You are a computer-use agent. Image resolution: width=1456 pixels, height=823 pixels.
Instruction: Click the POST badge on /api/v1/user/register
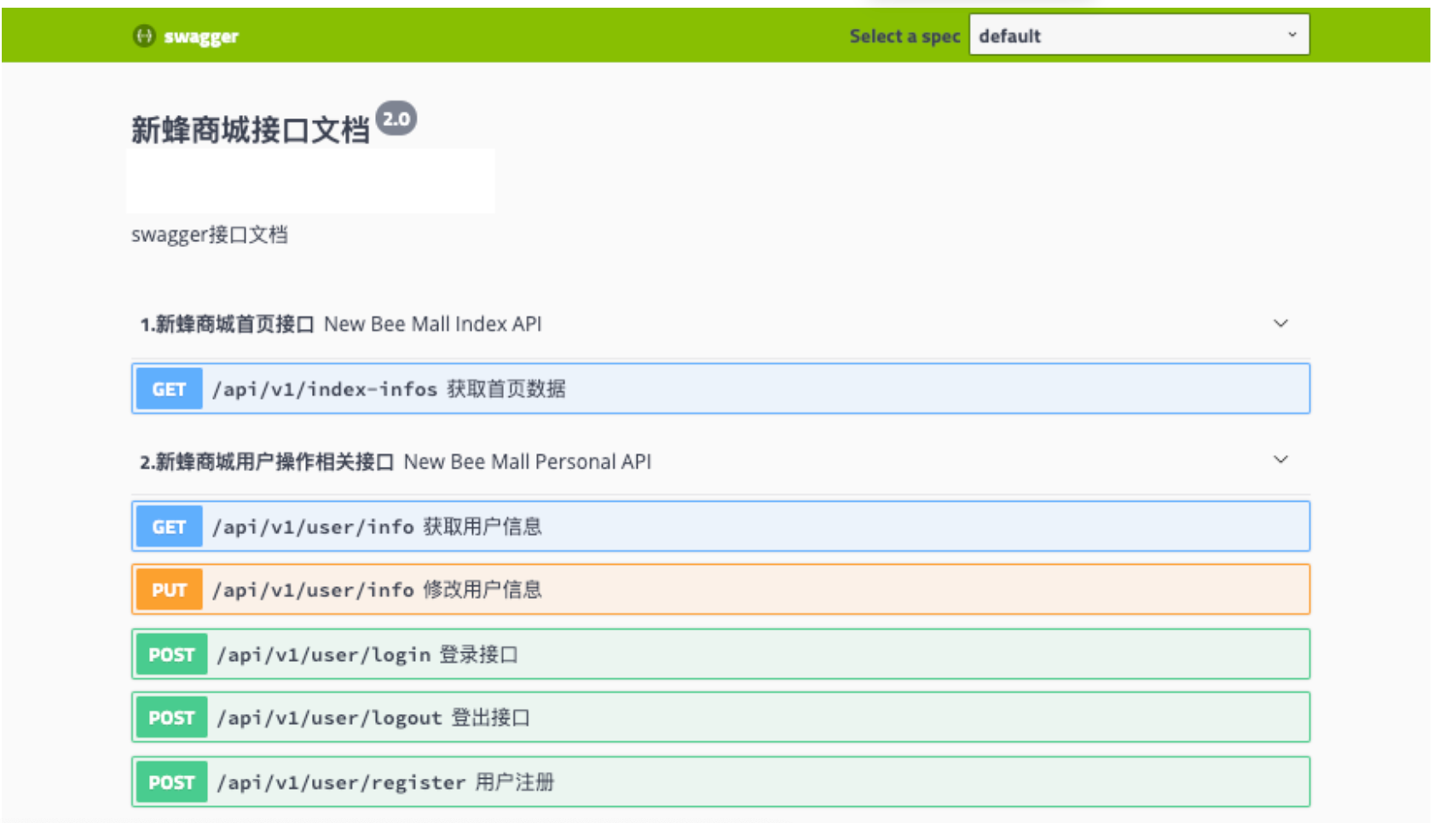point(170,781)
